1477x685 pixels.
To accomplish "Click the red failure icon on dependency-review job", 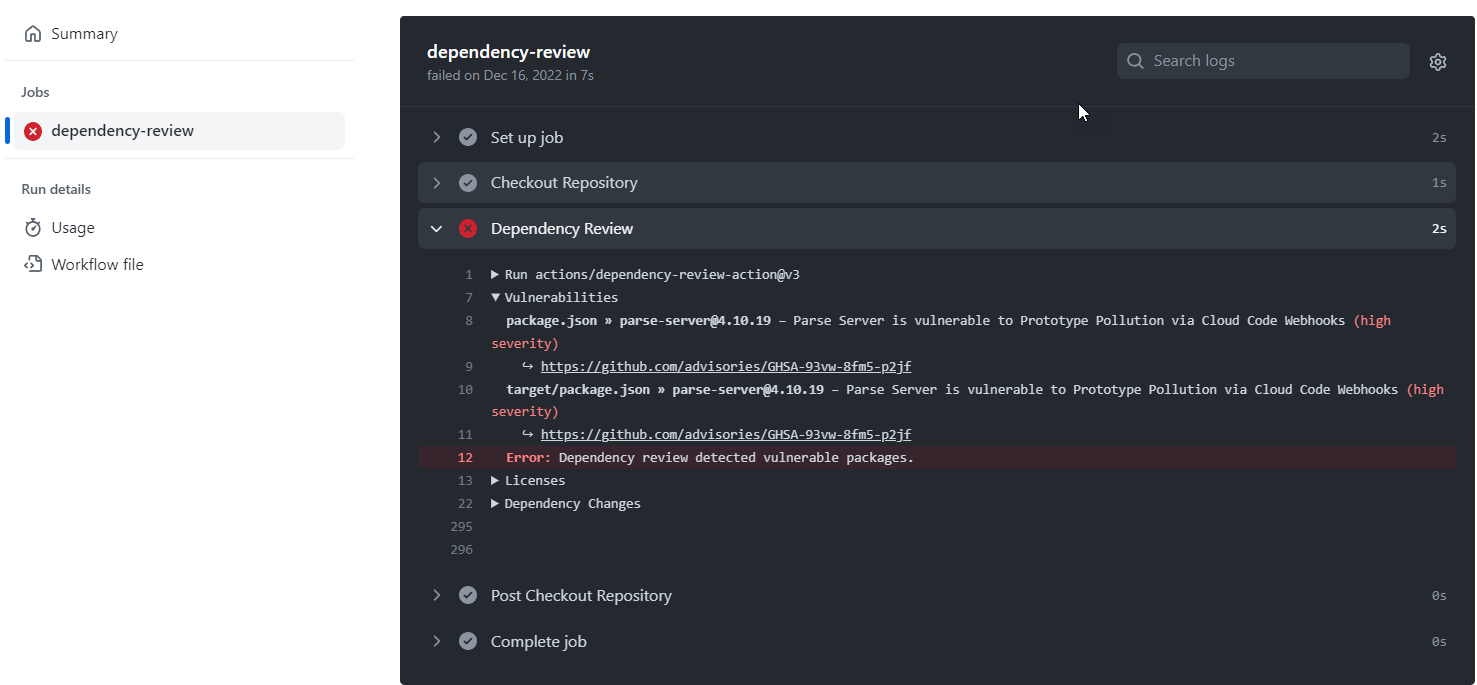I will click(x=32, y=130).
